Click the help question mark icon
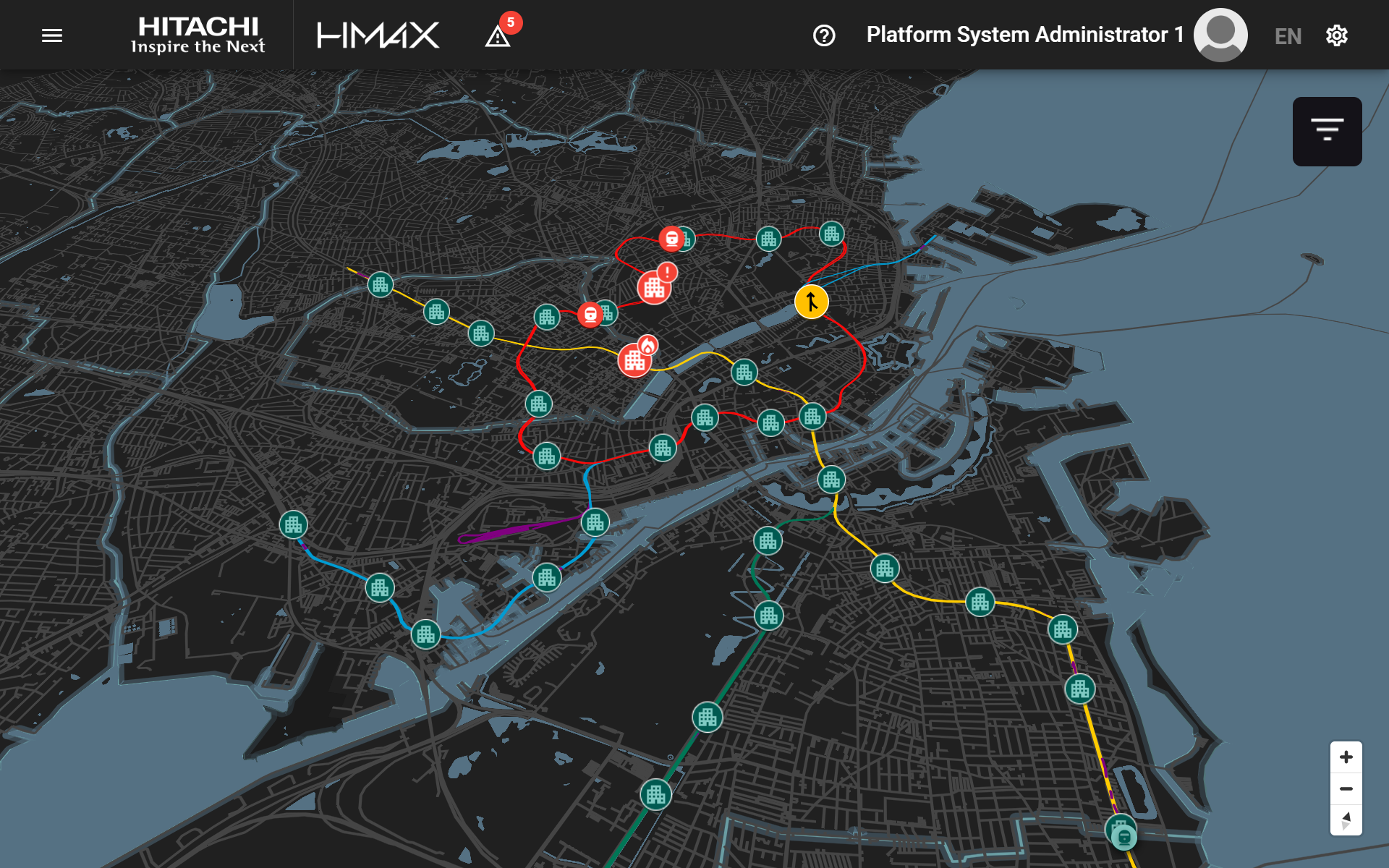The height and width of the screenshot is (868, 1389). click(x=824, y=35)
